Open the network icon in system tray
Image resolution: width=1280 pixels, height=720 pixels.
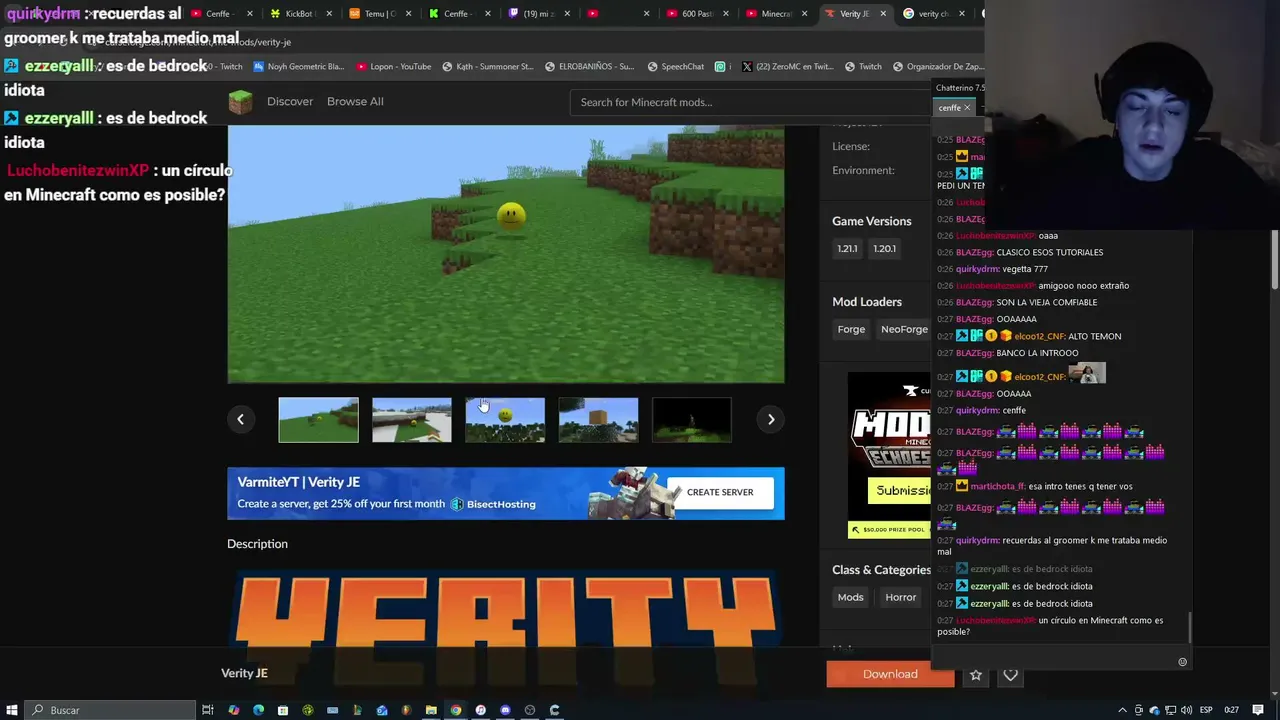point(1170,710)
